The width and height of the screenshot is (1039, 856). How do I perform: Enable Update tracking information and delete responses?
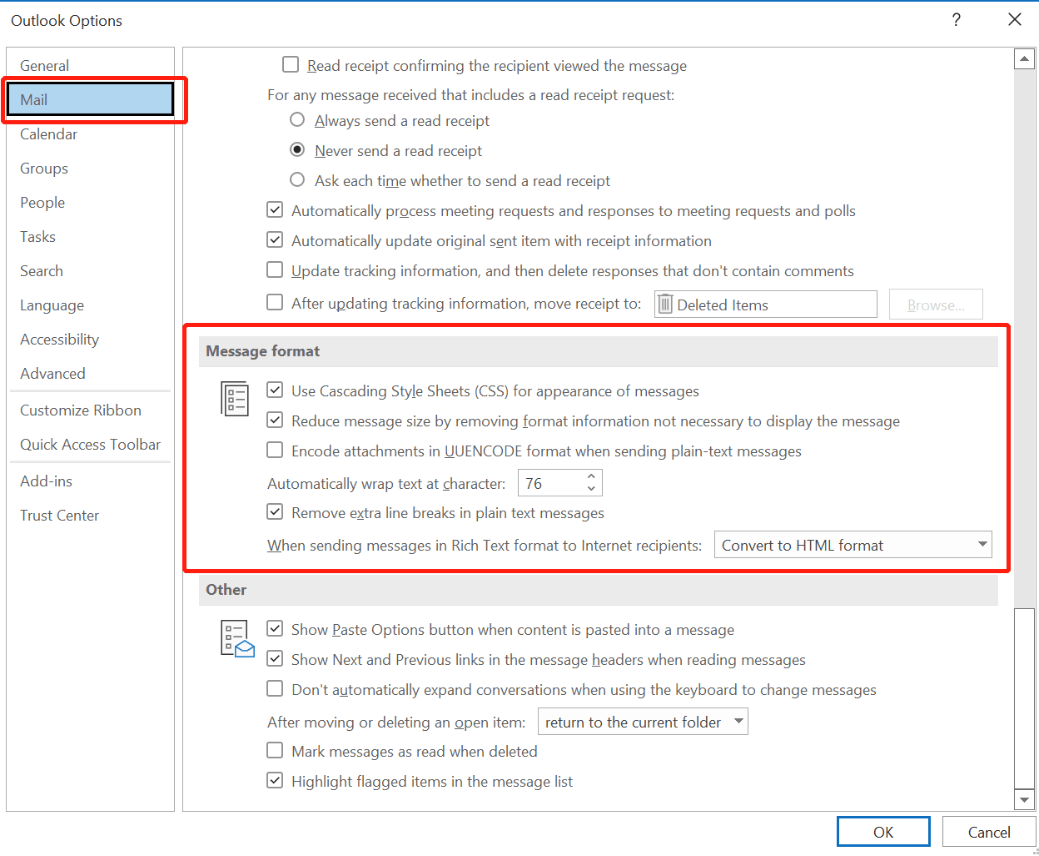[274, 270]
